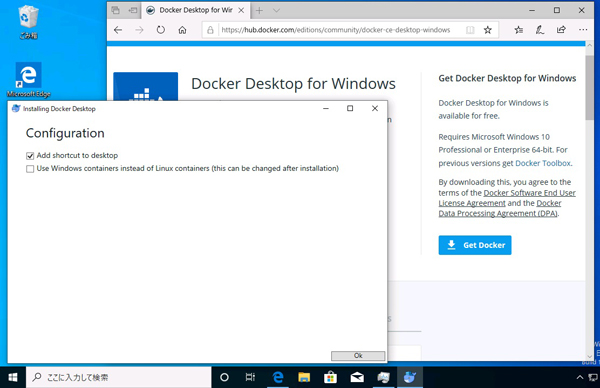The image size is (600, 388).
Task: Open Mail app from taskbar
Action: tap(357, 377)
